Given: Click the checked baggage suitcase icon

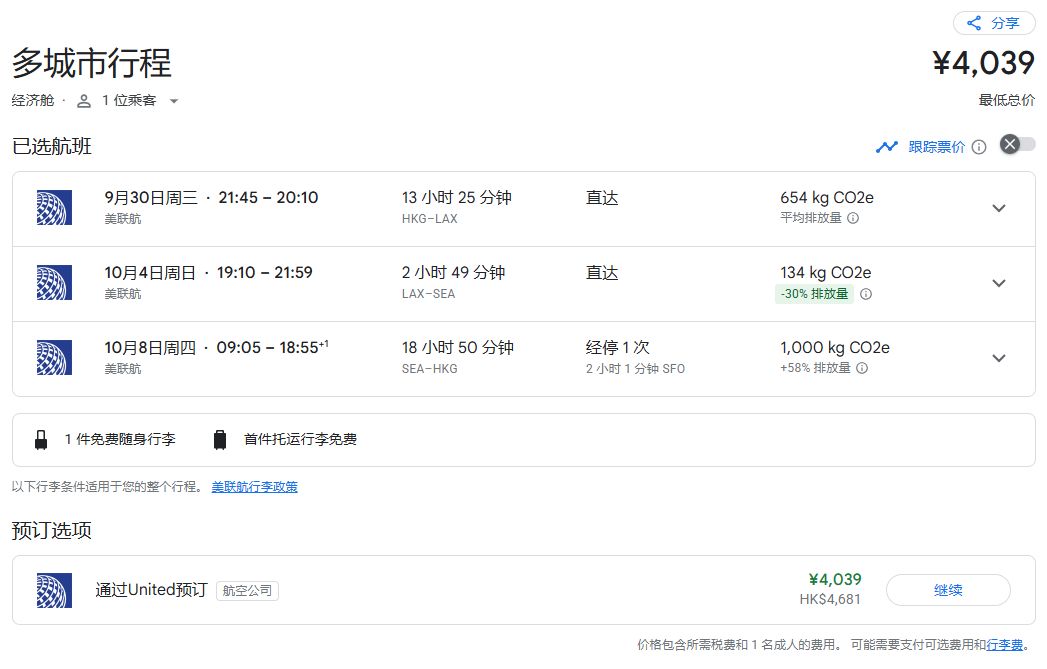Looking at the screenshot, I should [x=220, y=439].
